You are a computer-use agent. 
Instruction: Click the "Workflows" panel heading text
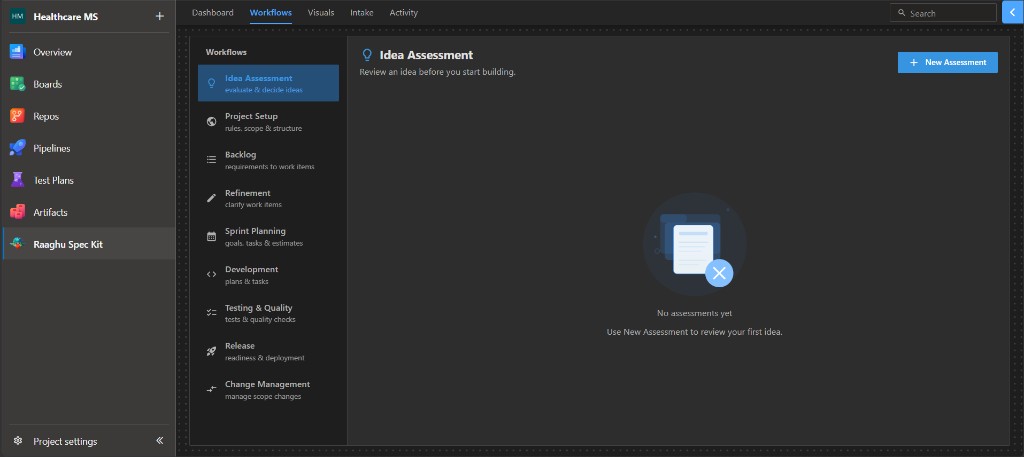226,52
